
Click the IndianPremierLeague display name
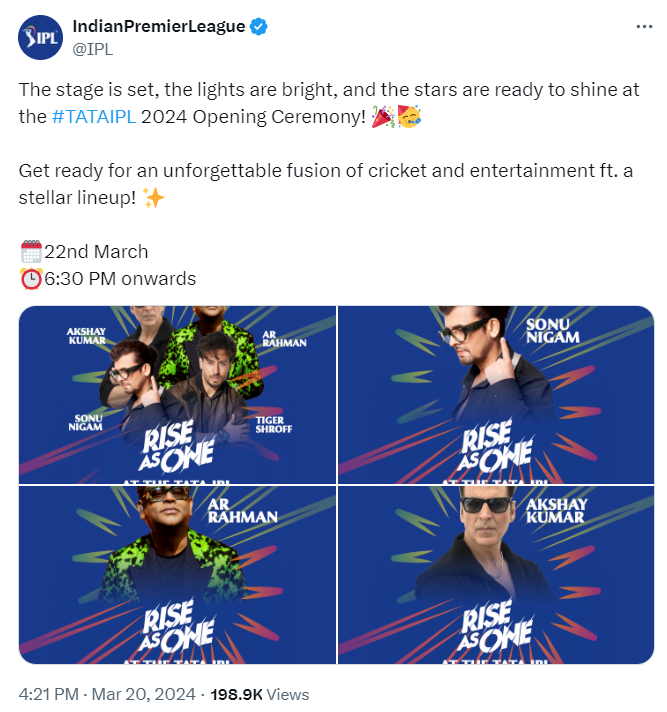[159, 26]
